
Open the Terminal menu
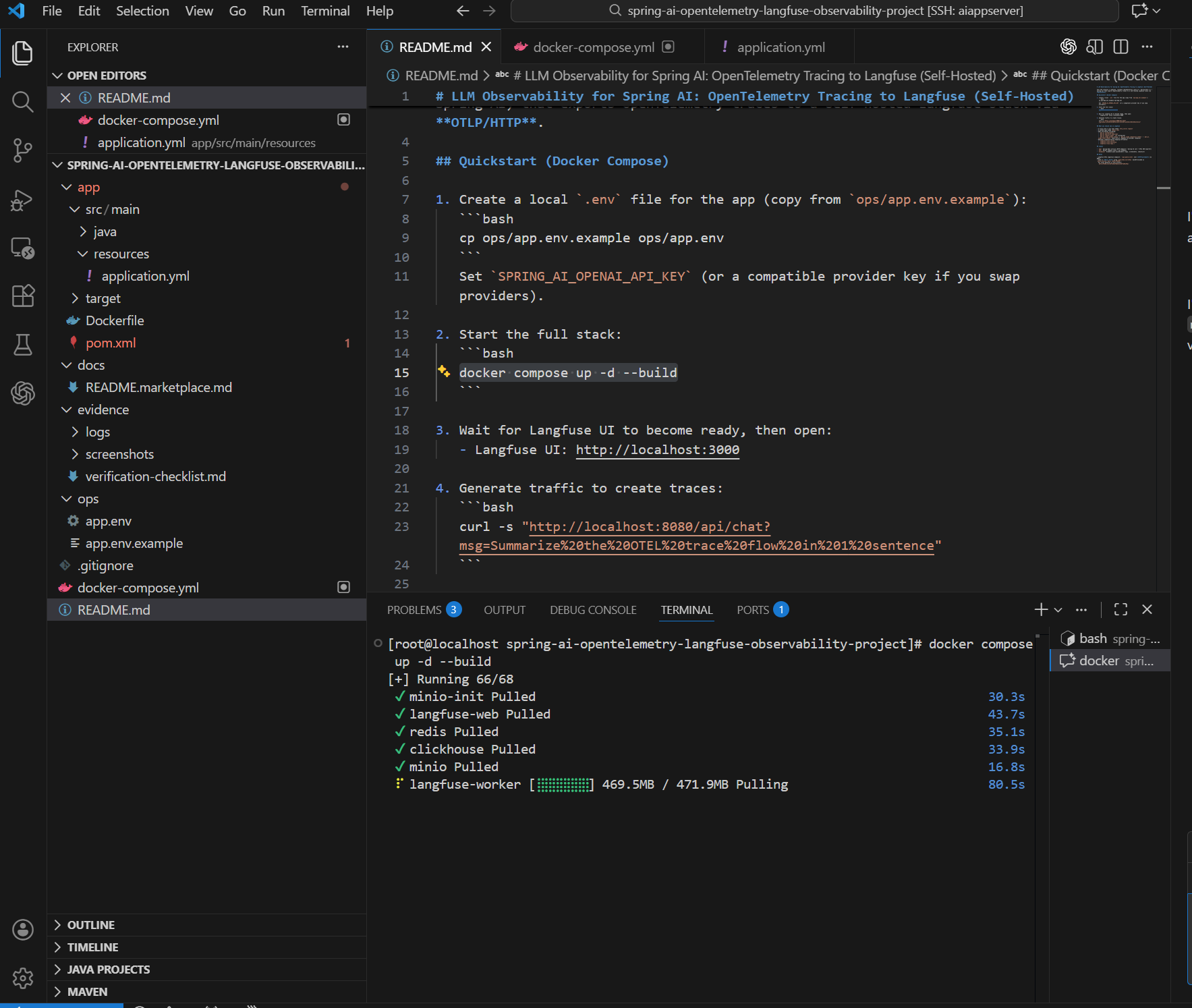coord(326,11)
